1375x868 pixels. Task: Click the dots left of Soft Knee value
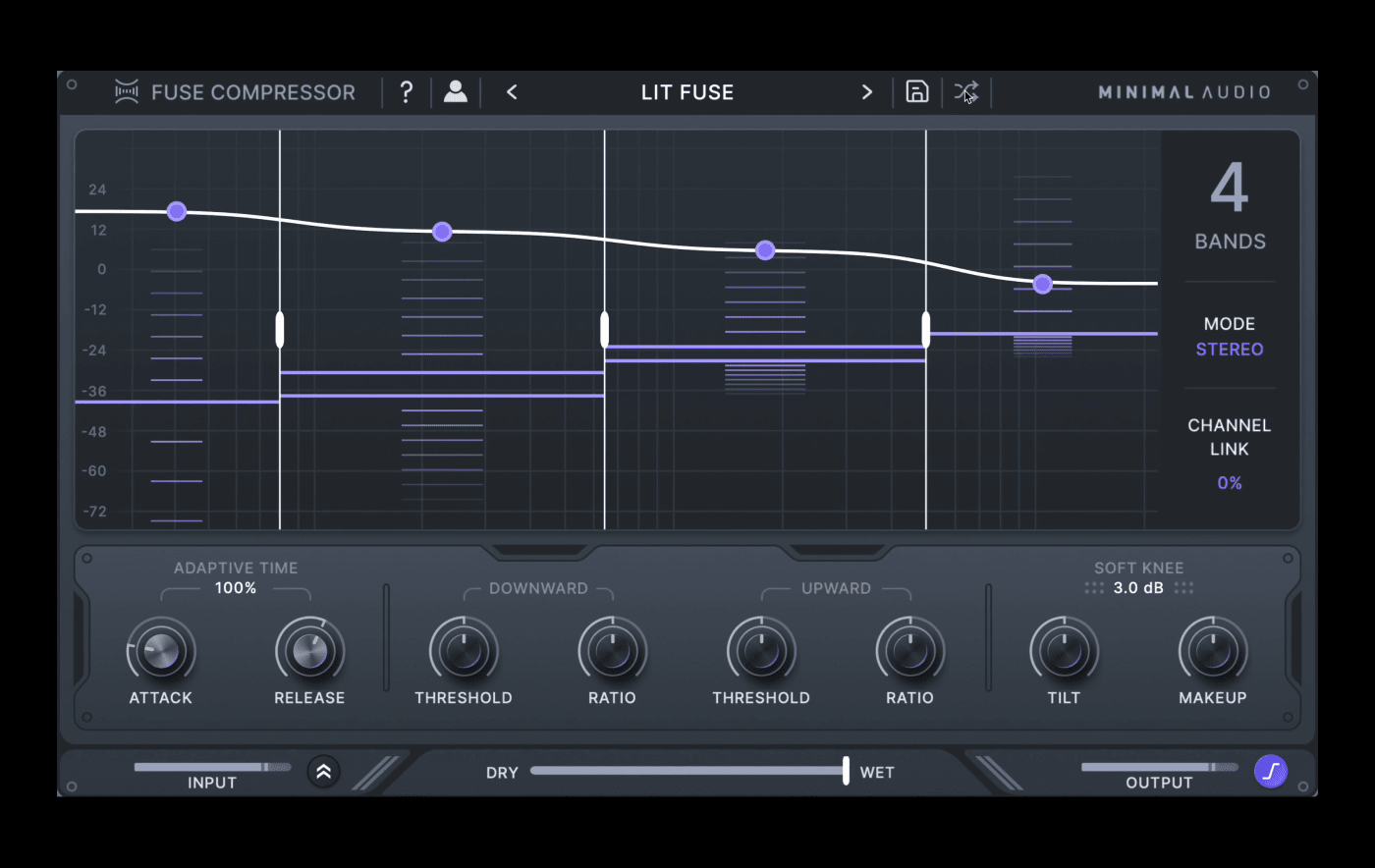(1094, 588)
